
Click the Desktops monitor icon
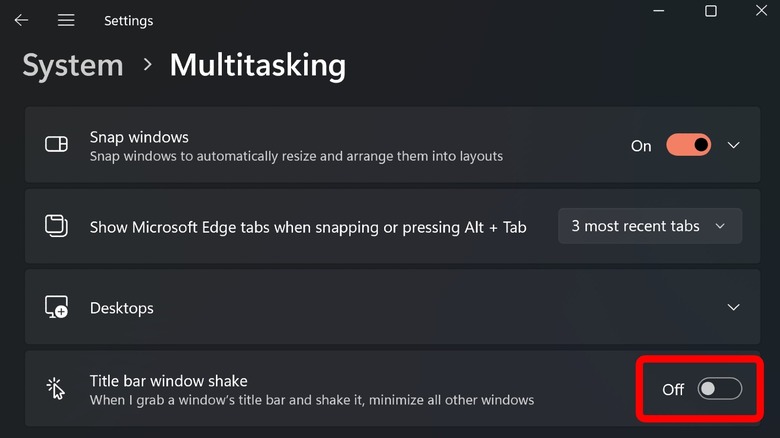[56, 307]
